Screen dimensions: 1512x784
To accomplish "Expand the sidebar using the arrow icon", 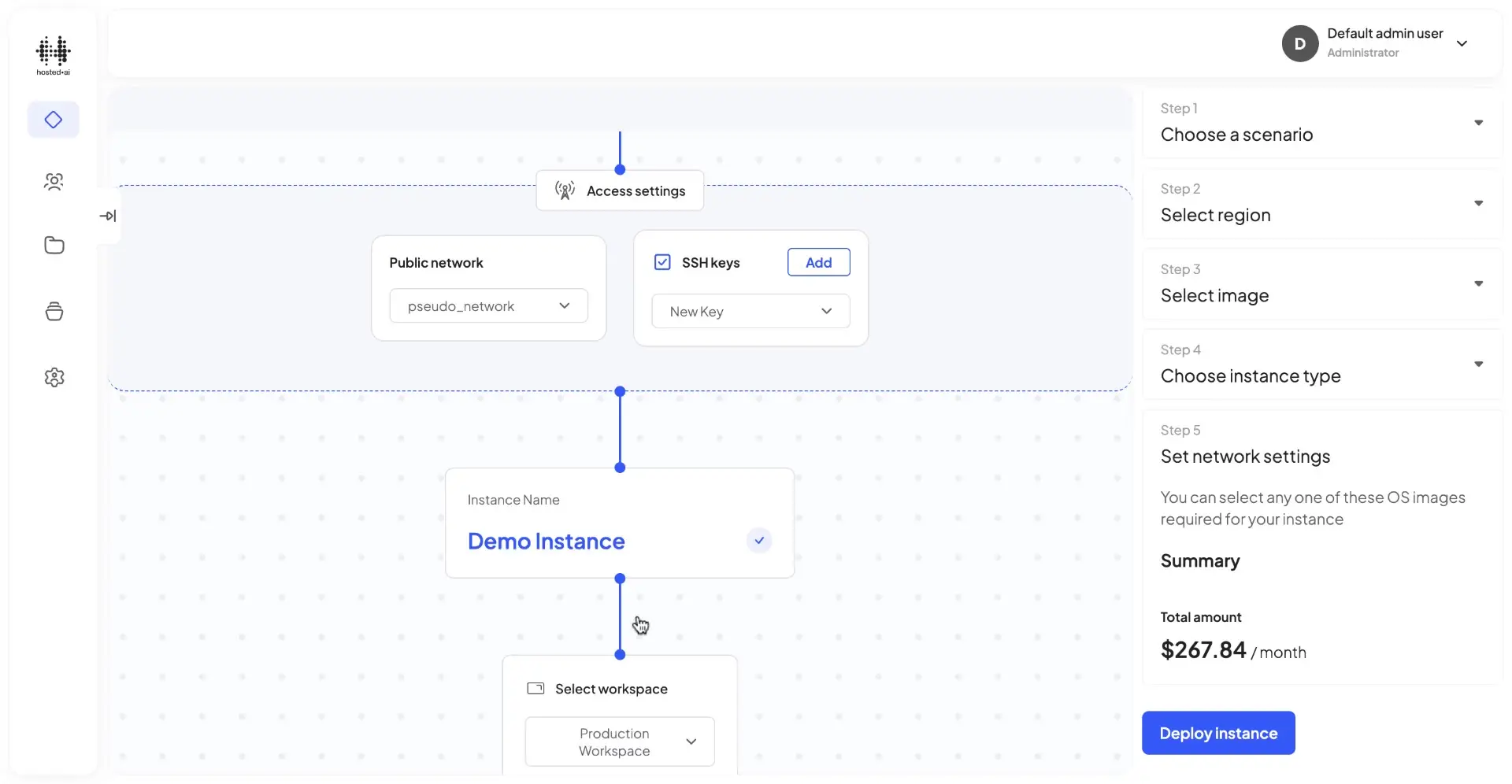I will pos(109,215).
